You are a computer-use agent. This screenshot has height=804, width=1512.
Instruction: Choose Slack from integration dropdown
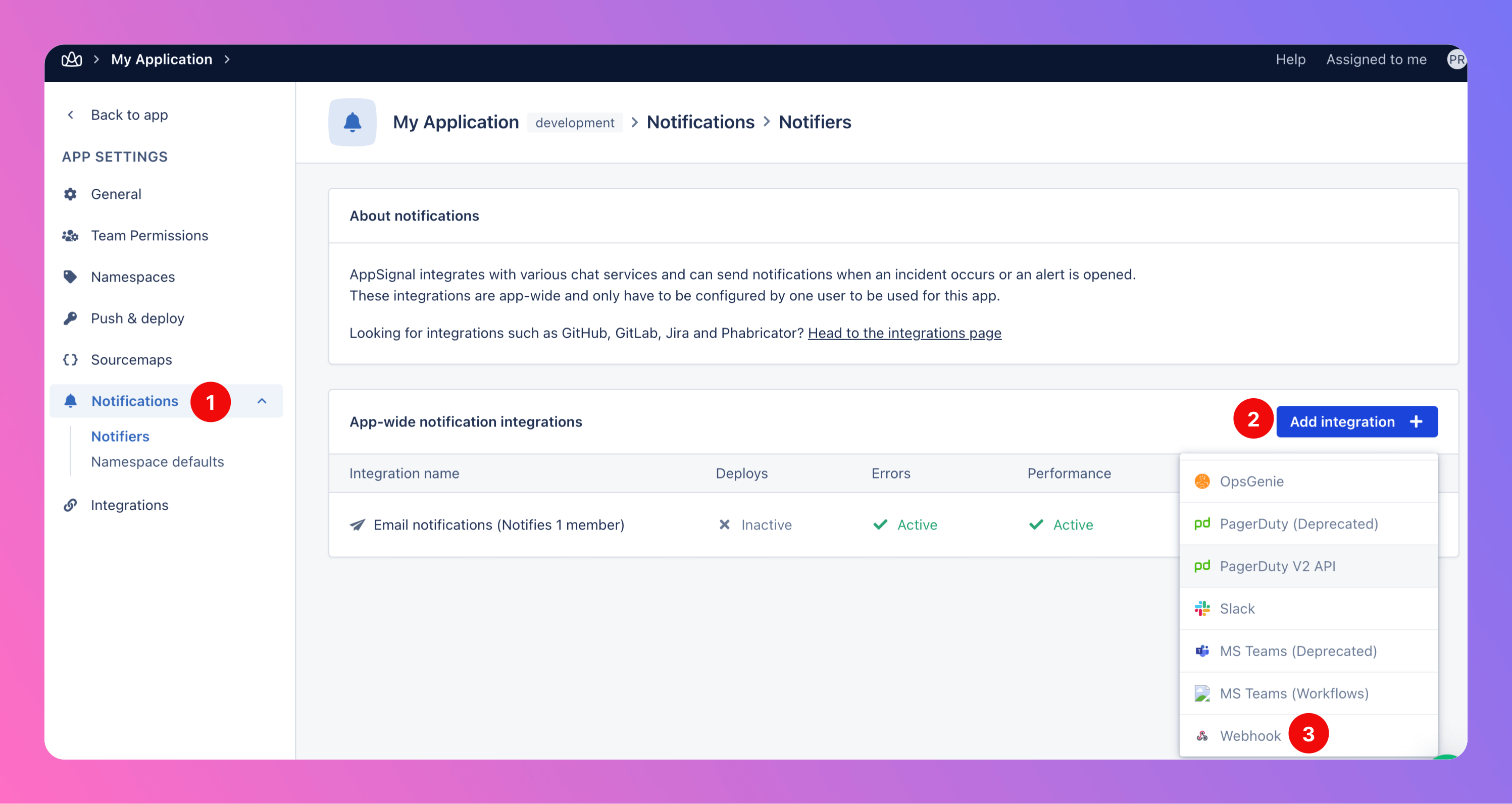1237,609
